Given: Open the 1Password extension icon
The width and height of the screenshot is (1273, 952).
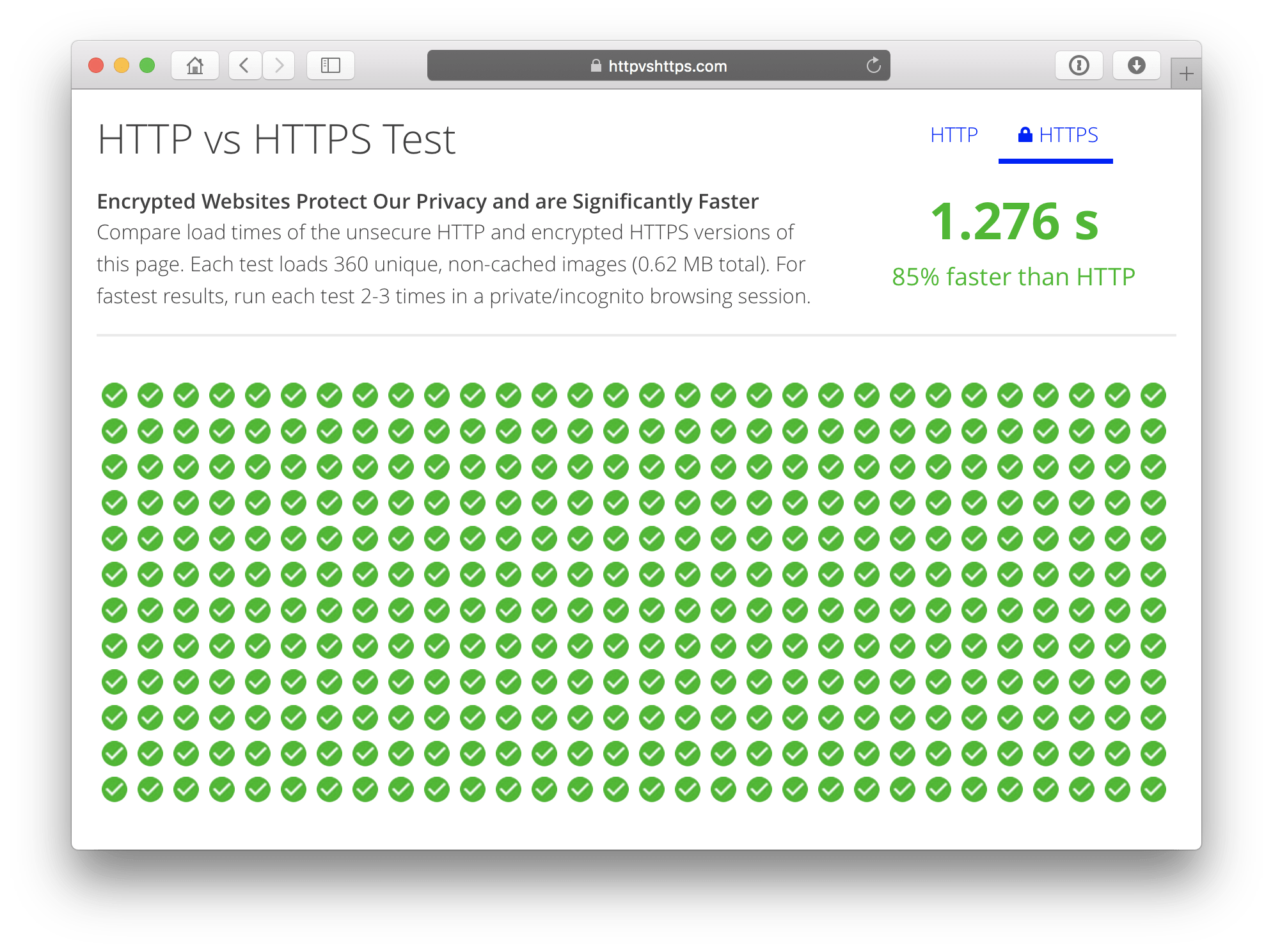Looking at the screenshot, I should [x=1079, y=65].
